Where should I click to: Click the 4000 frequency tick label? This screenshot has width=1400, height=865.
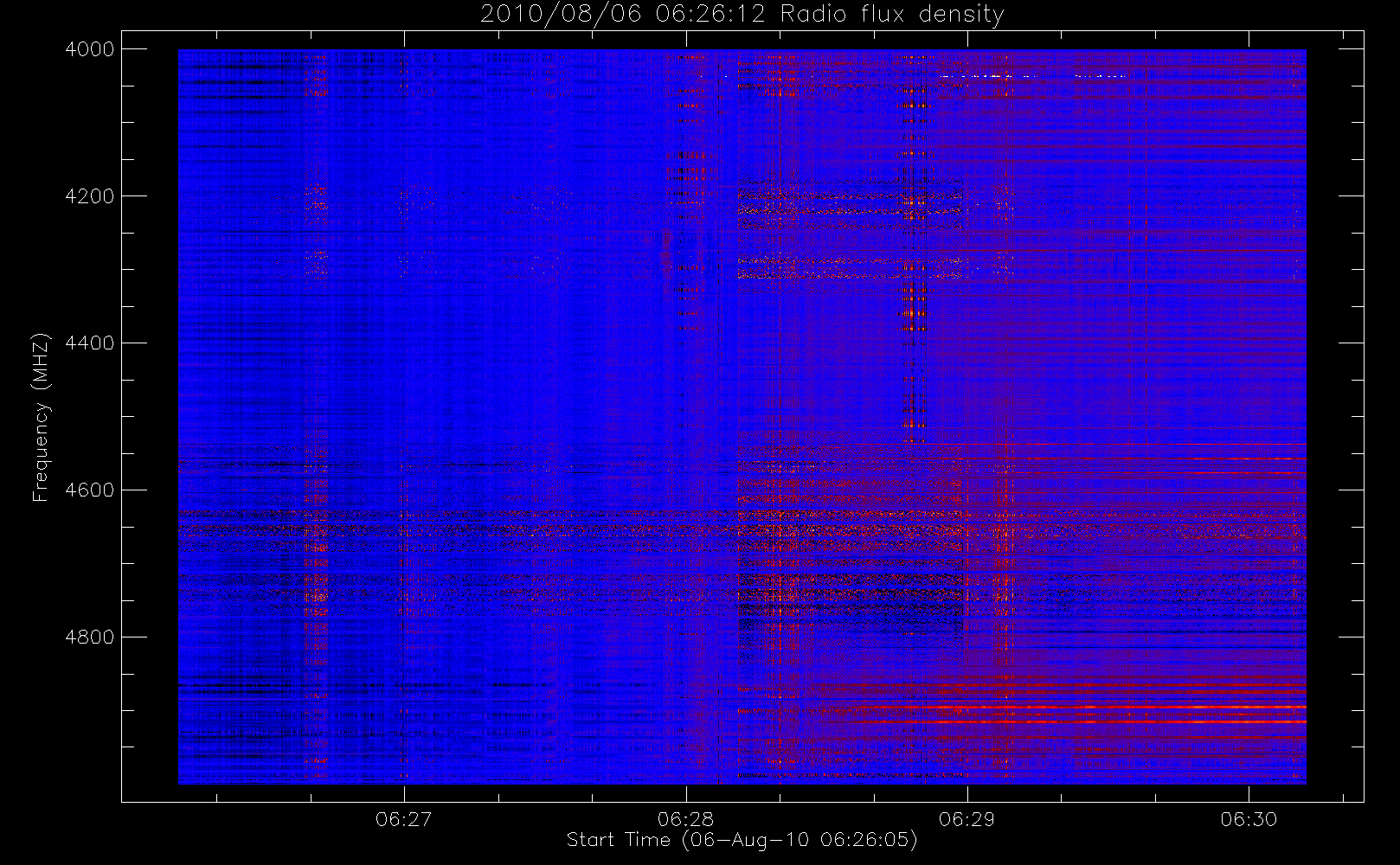(x=90, y=49)
